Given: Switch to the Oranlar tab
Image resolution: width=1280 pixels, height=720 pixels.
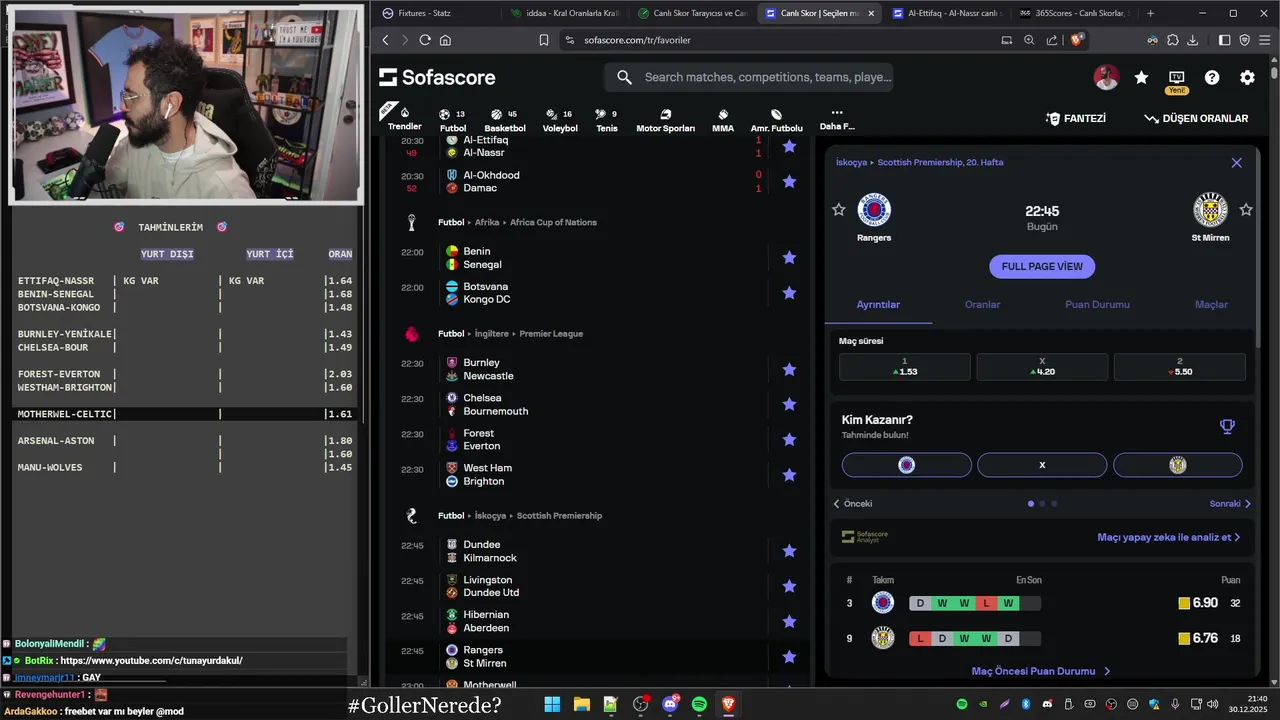Looking at the screenshot, I should [x=982, y=305].
